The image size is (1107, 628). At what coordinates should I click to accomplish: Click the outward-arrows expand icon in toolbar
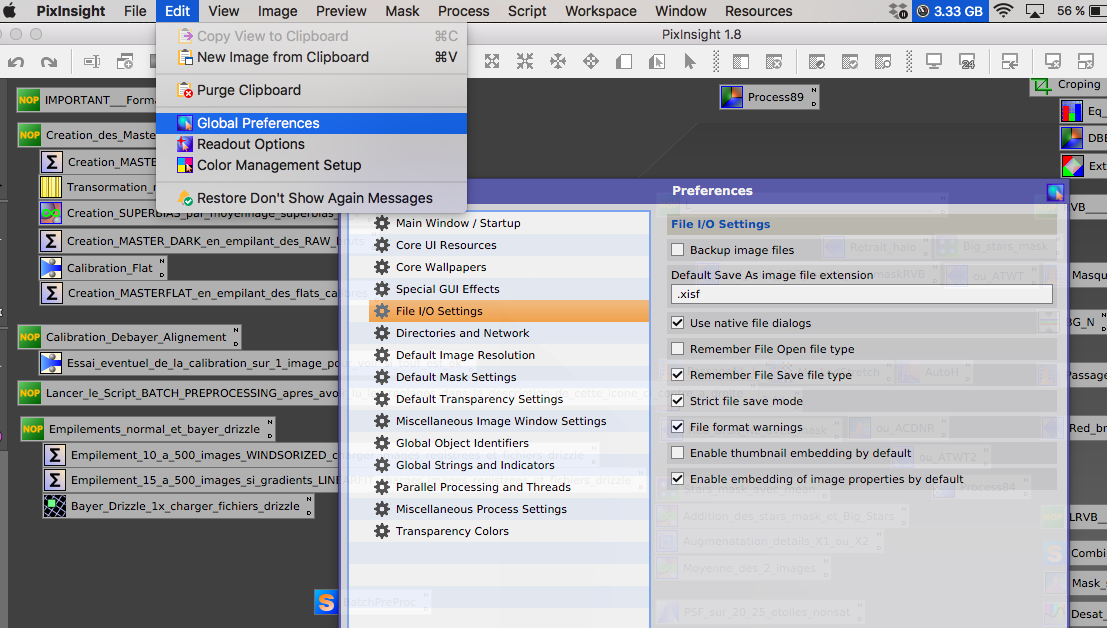tap(492, 61)
